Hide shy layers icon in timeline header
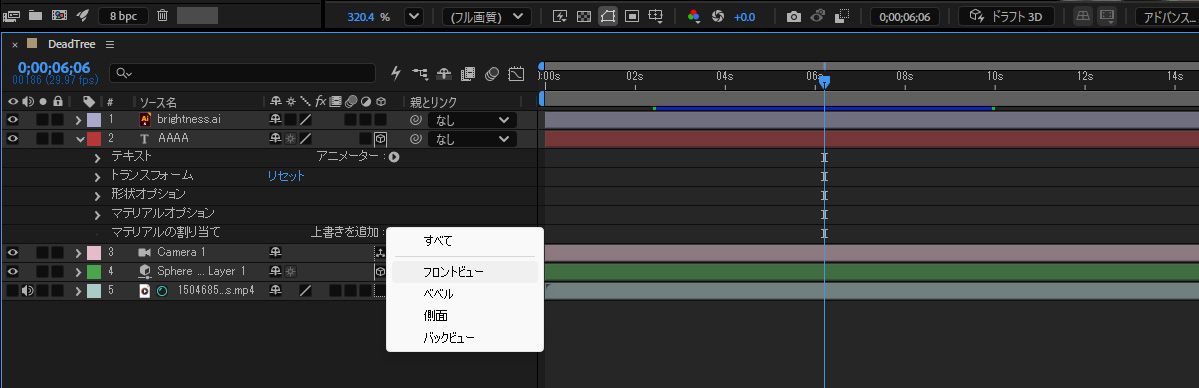This screenshot has width=1199, height=388. click(x=444, y=73)
